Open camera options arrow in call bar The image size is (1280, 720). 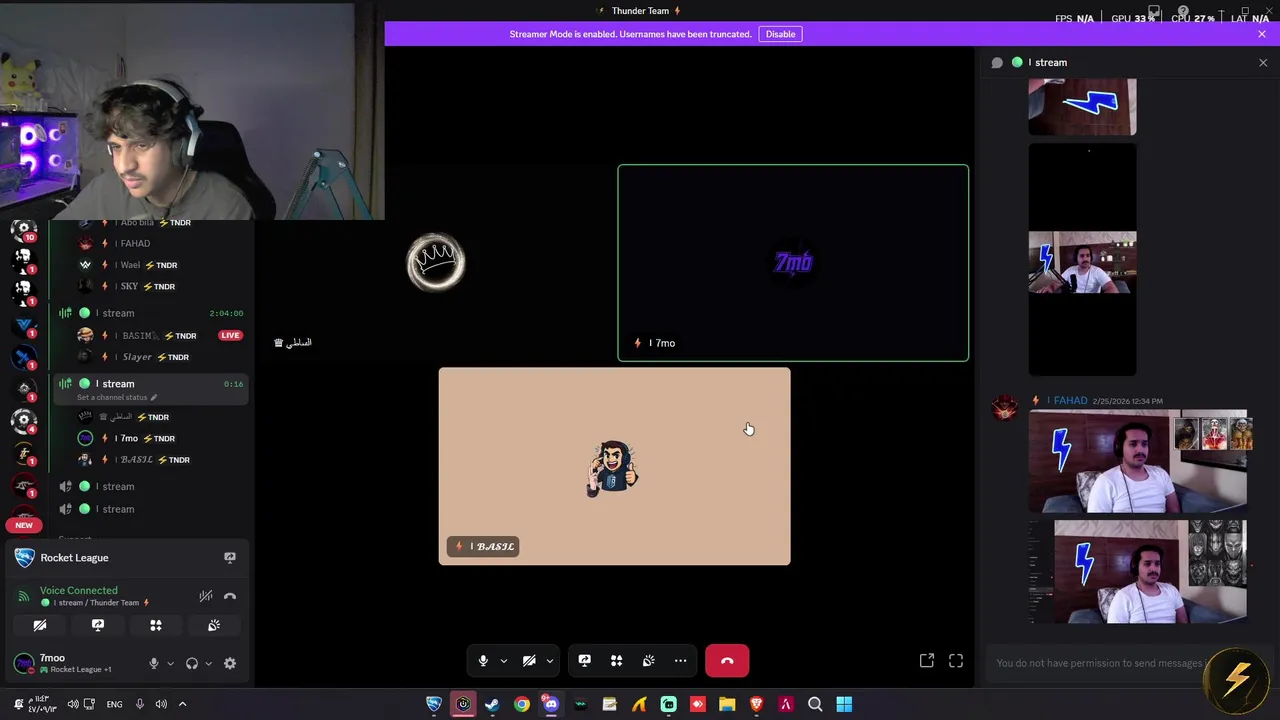549,661
